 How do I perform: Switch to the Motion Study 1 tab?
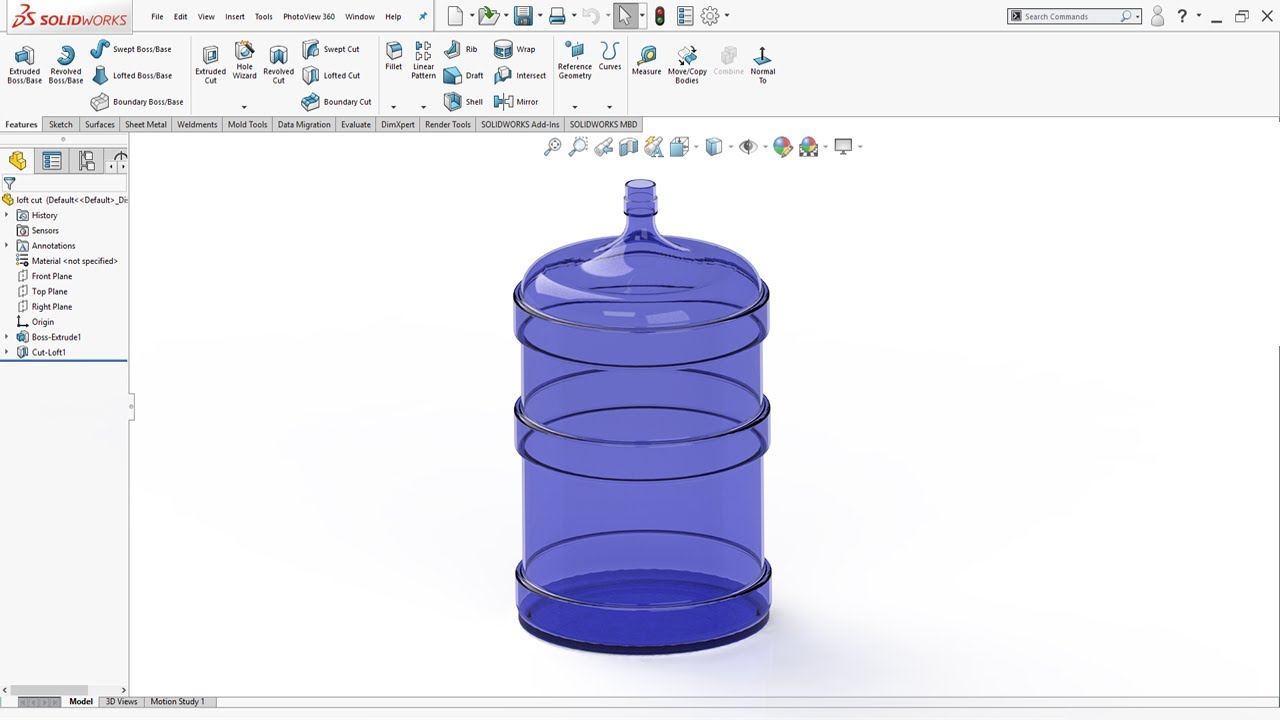click(177, 702)
